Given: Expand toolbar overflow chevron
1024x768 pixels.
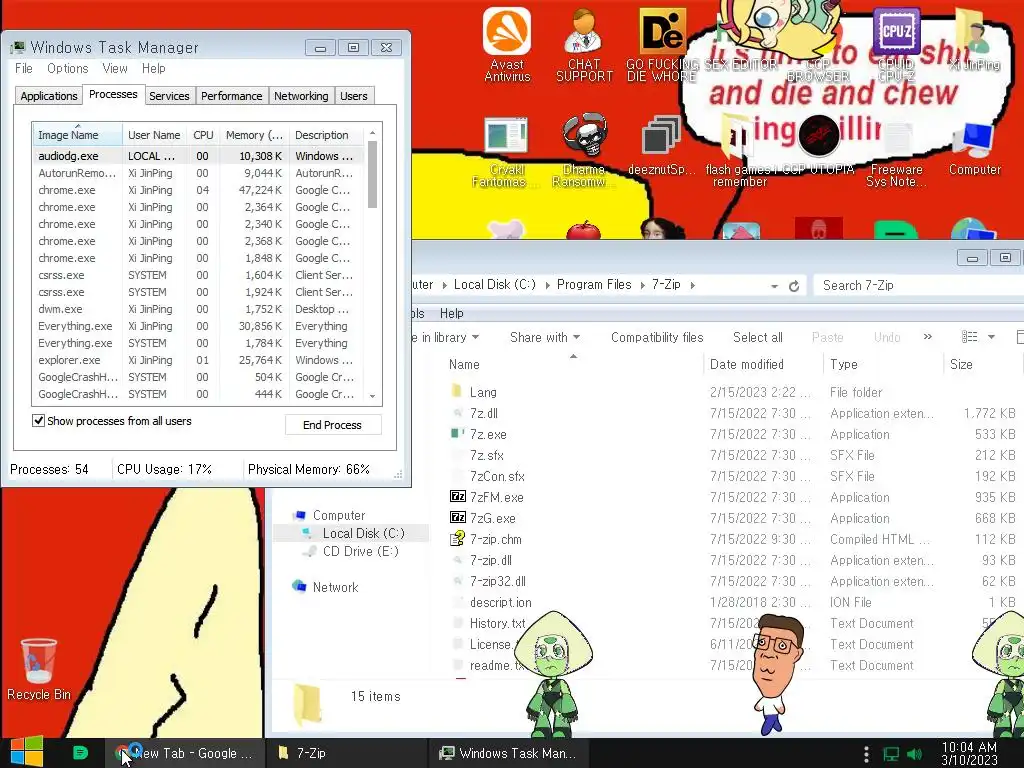Looking at the screenshot, I should coord(927,337).
